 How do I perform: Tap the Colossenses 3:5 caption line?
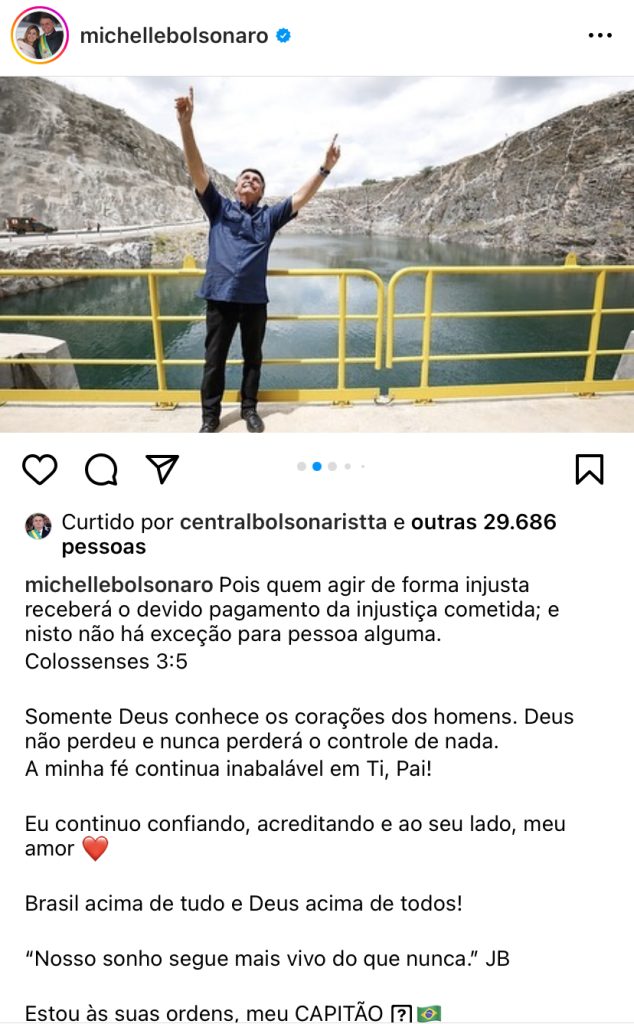[x=106, y=662]
